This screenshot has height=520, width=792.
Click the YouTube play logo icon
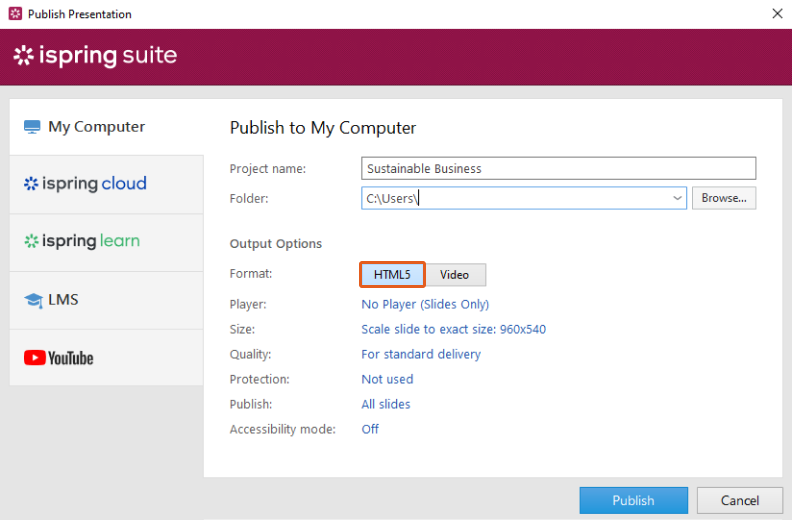pyautogui.click(x=34, y=358)
